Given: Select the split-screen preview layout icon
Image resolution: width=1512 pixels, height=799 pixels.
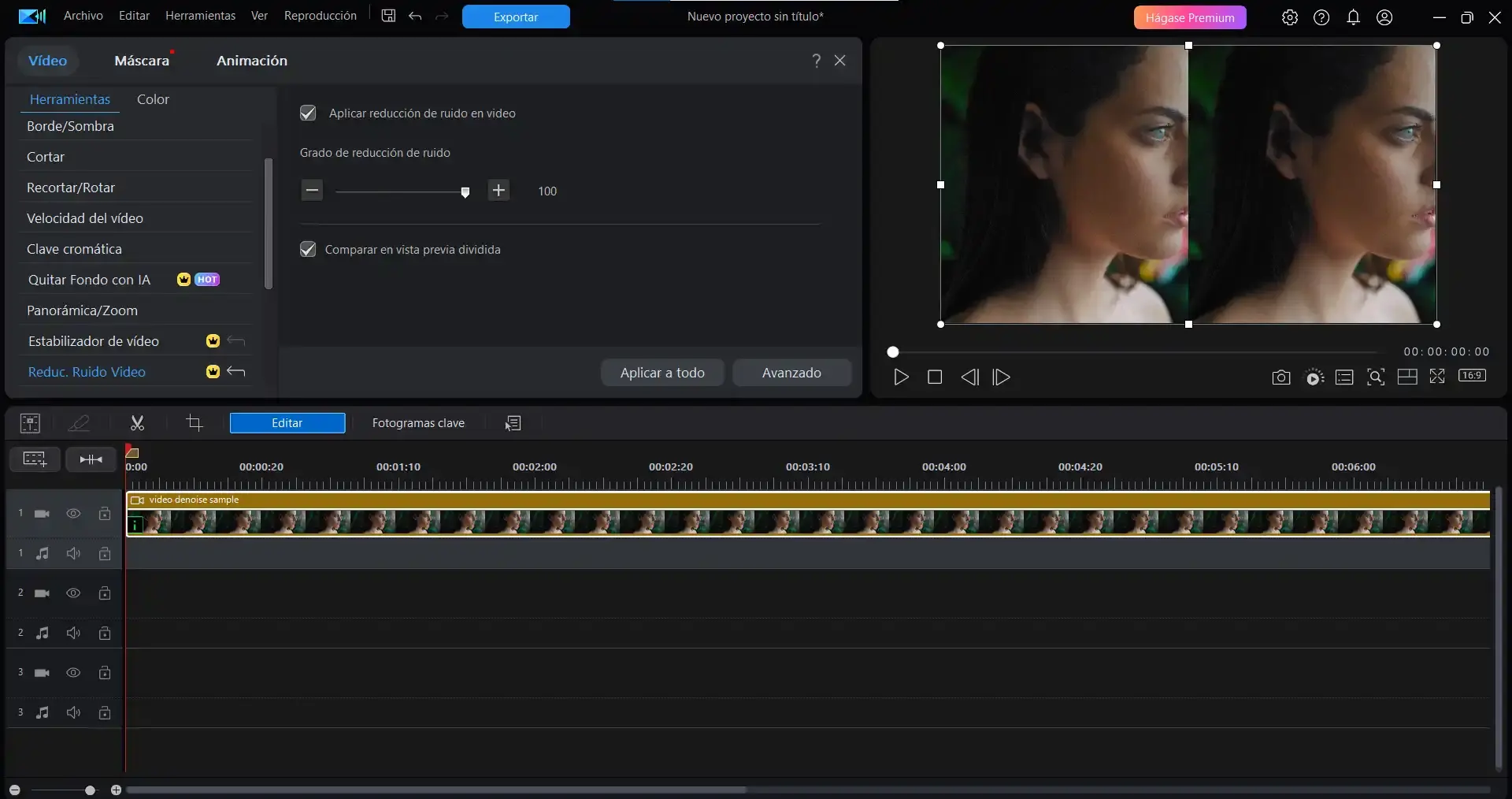Looking at the screenshot, I should tap(1407, 377).
